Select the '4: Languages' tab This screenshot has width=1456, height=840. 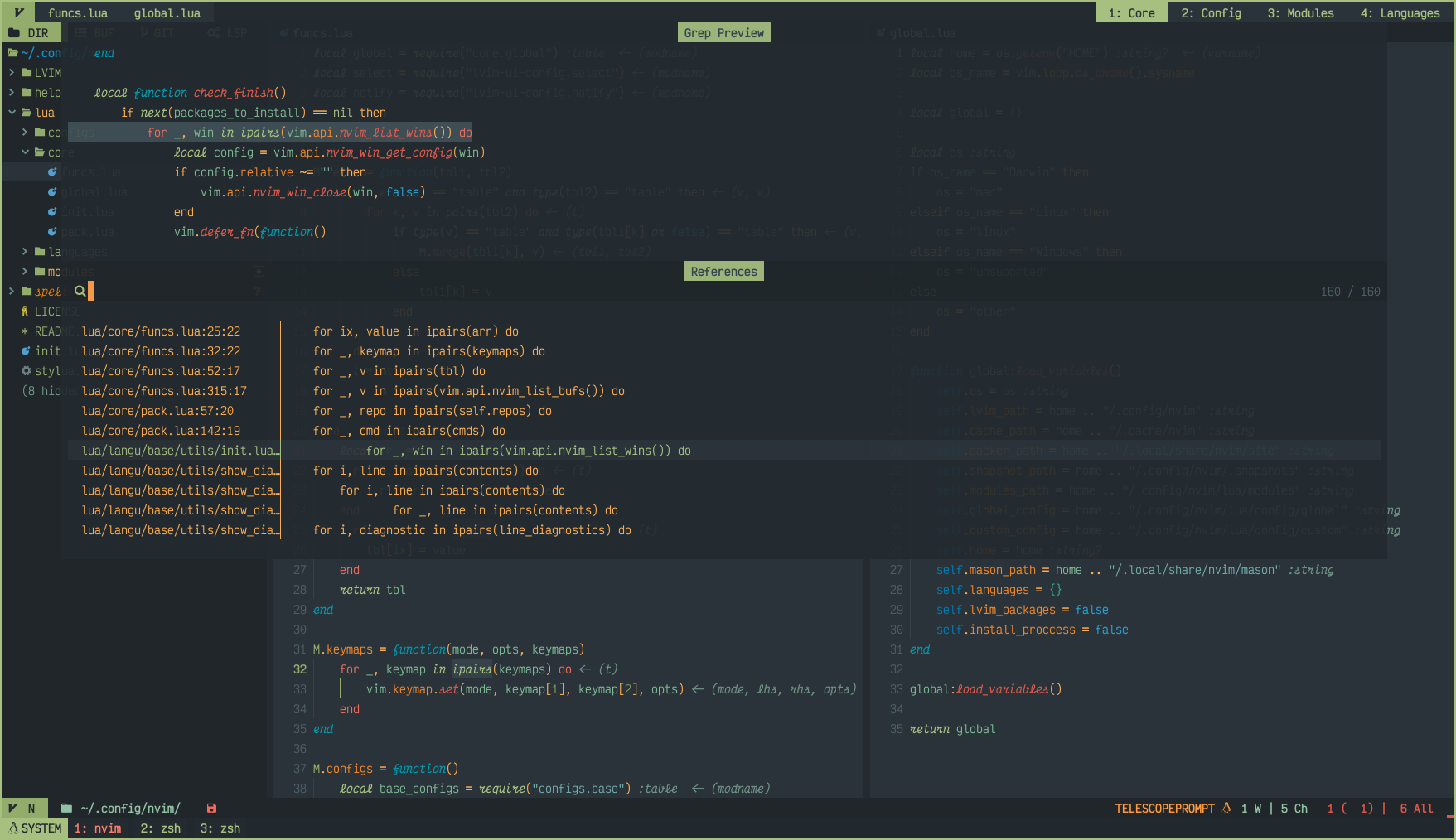tap(1400, 13)
